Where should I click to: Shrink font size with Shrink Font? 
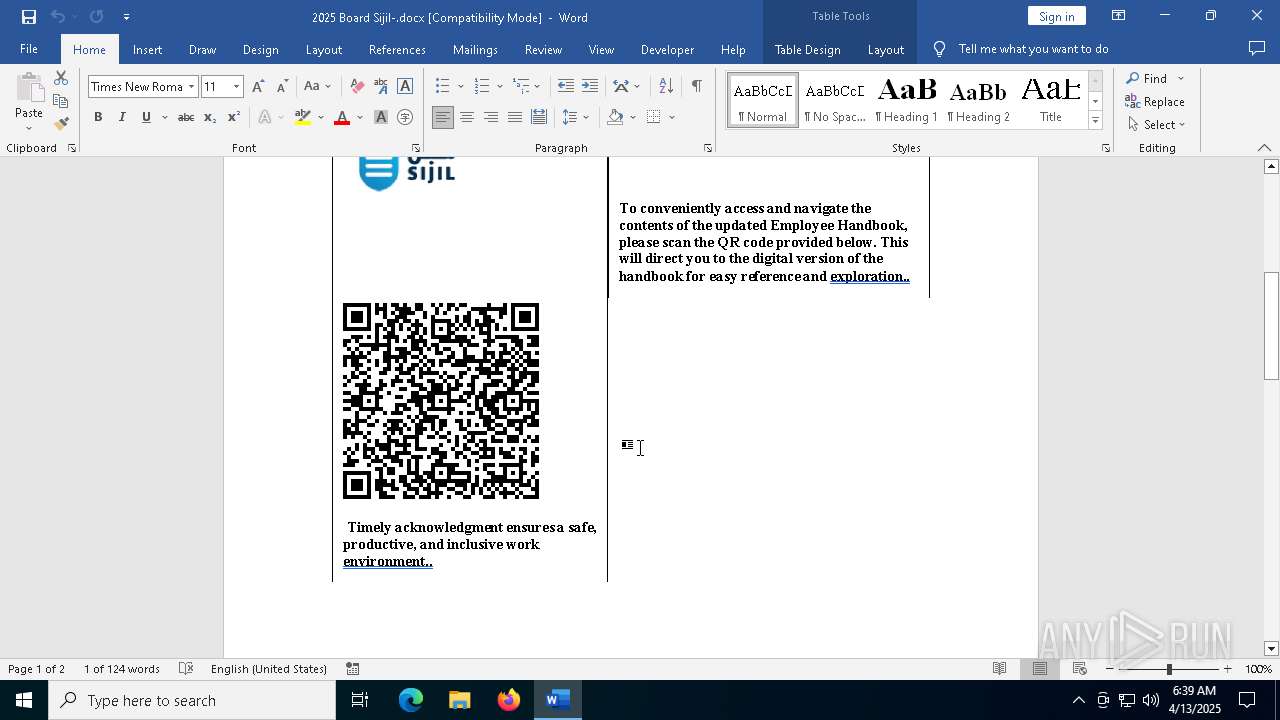282,87
